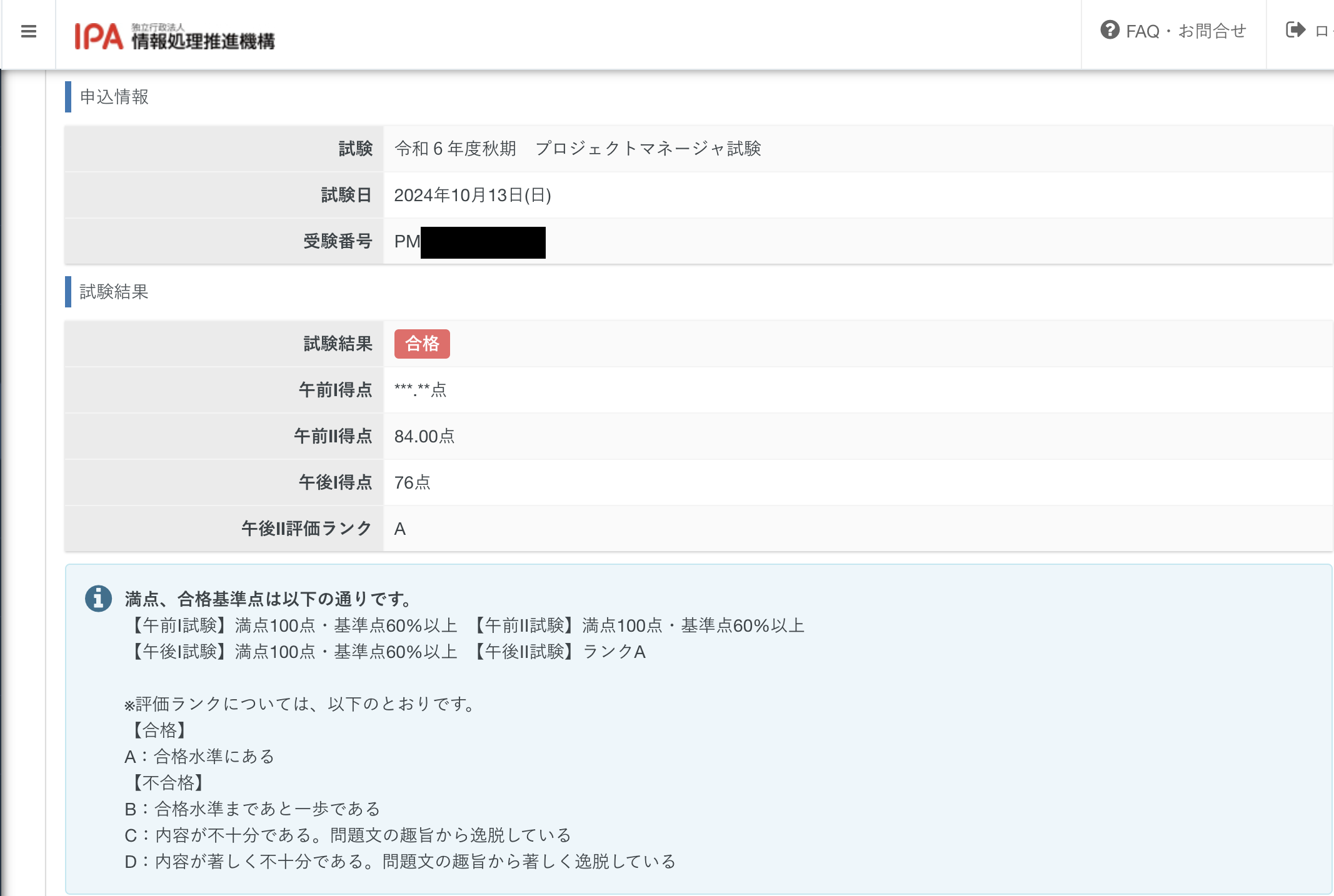Select the 試験結果 section heading
Screen dimensions: 1334x896
click(x=115, y=291)
